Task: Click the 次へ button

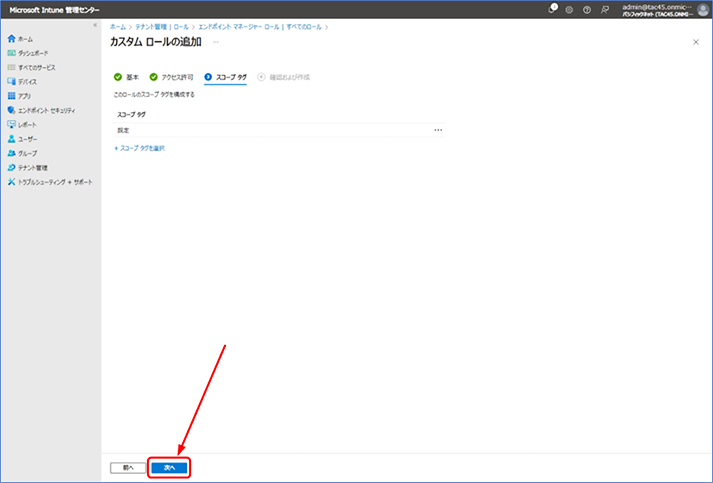Action: pyautogui.click(x=169, y=468)
